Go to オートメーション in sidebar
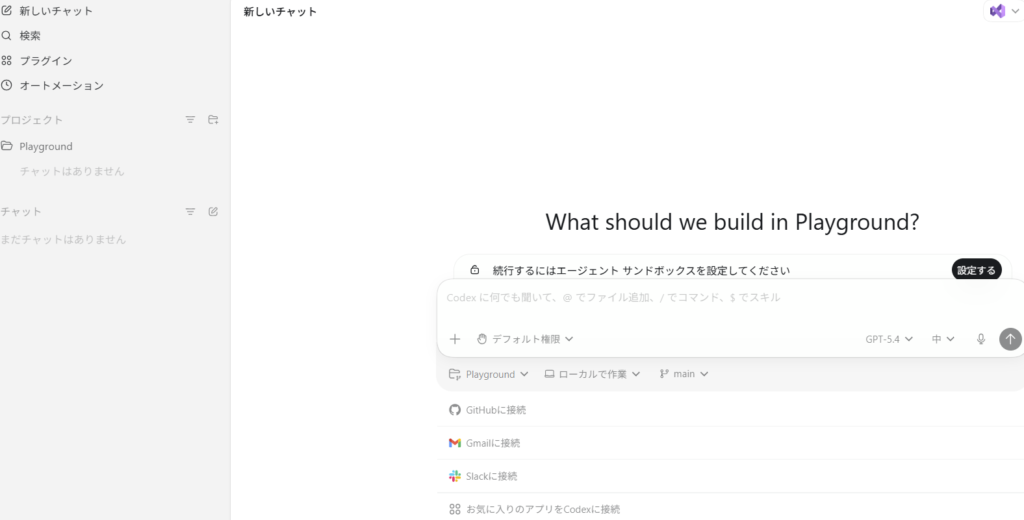Image resolution: width=1024 pixels, height=520 pixels. point(61,85)
